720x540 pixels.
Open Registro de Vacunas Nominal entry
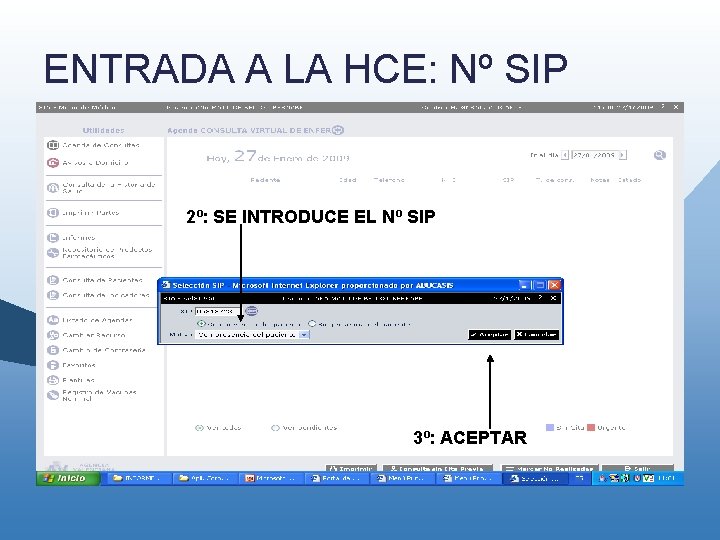pos(92,395)
